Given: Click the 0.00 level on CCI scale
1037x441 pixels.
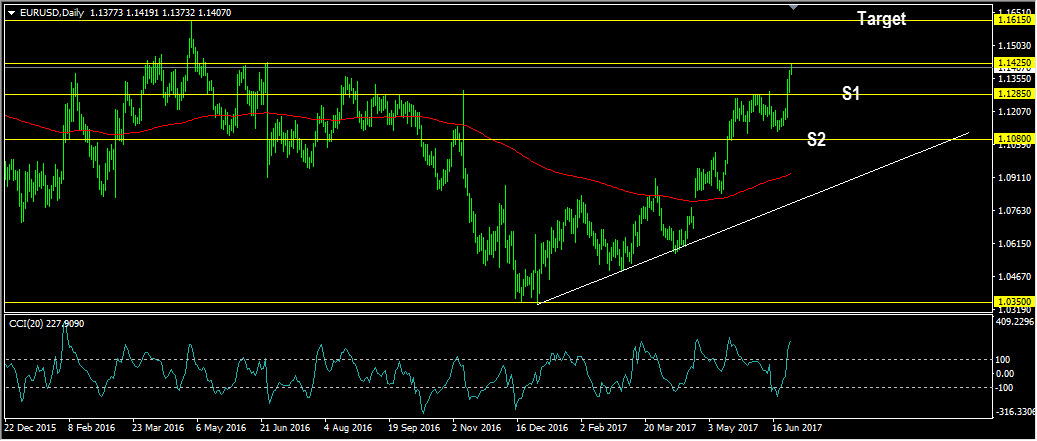Looking at the screenshot, I should (x=1007, y=374).
